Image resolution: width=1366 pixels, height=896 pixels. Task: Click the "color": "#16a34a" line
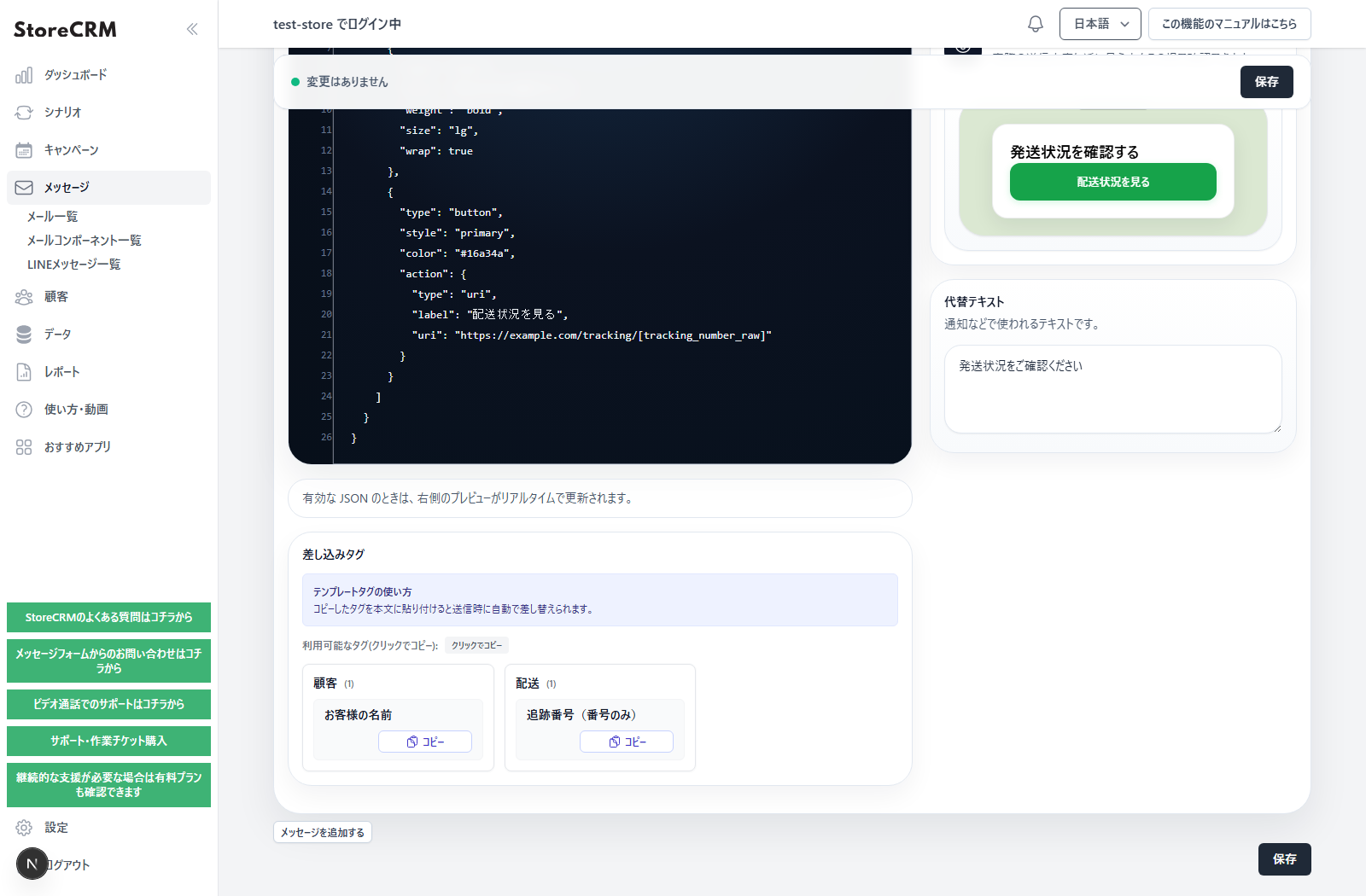457,253
